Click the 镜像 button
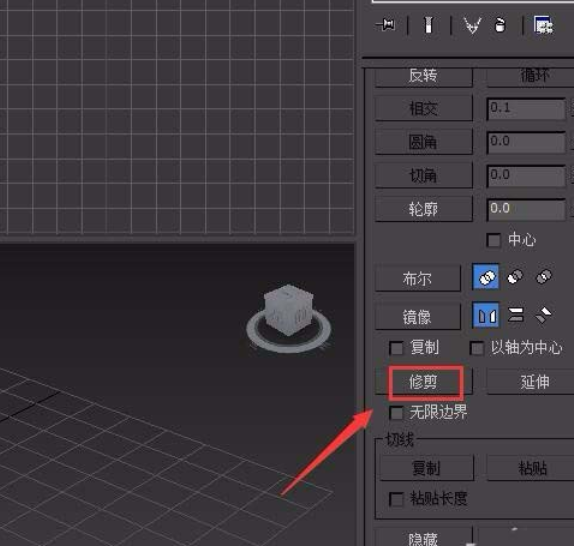The image size is (574, 546). (x=418, y=317)
